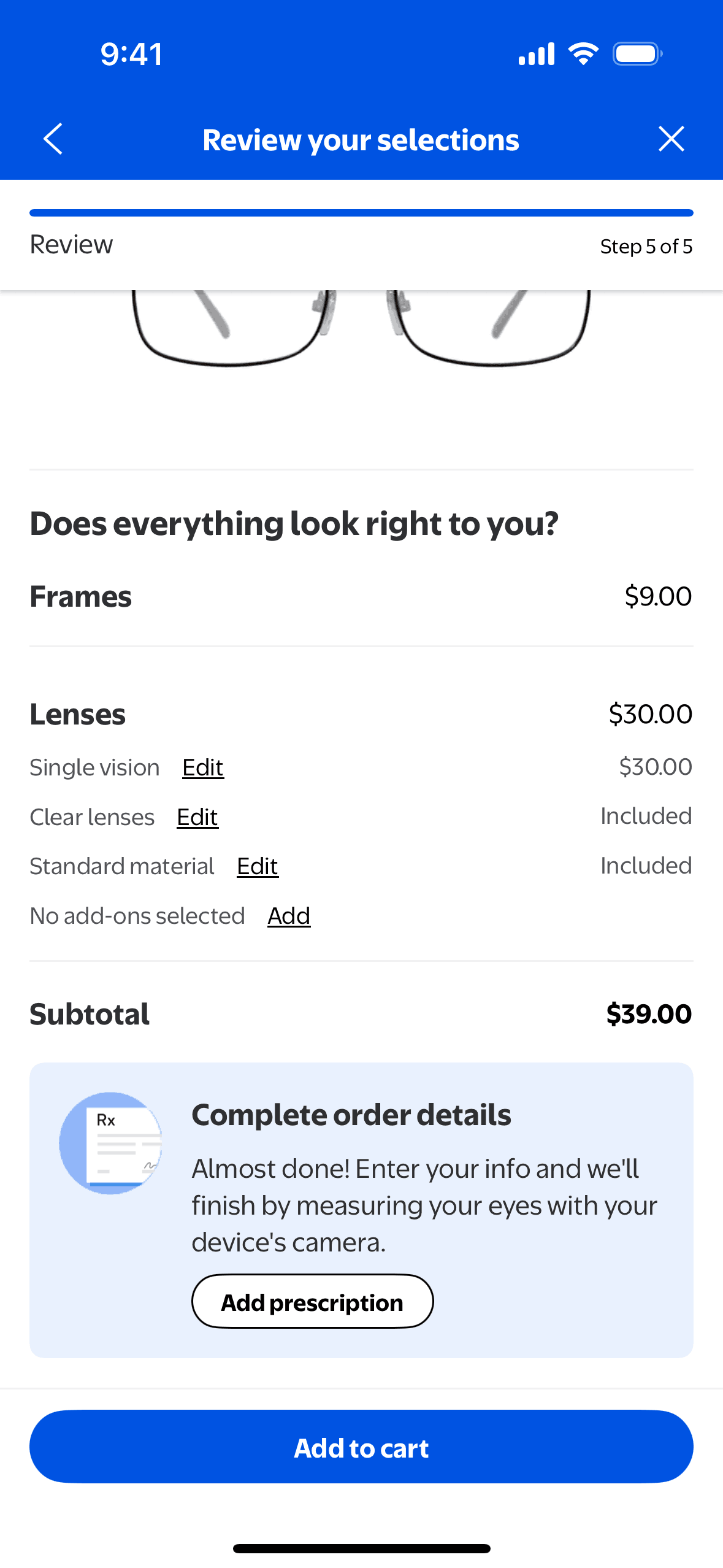Edit the Standard material option

pos(258,866)
